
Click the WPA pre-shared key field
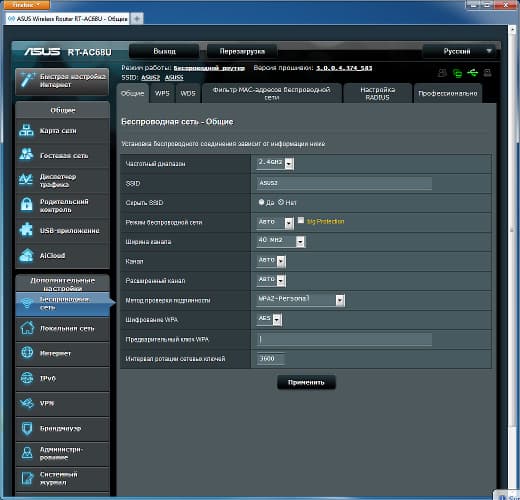pos(344,339)
